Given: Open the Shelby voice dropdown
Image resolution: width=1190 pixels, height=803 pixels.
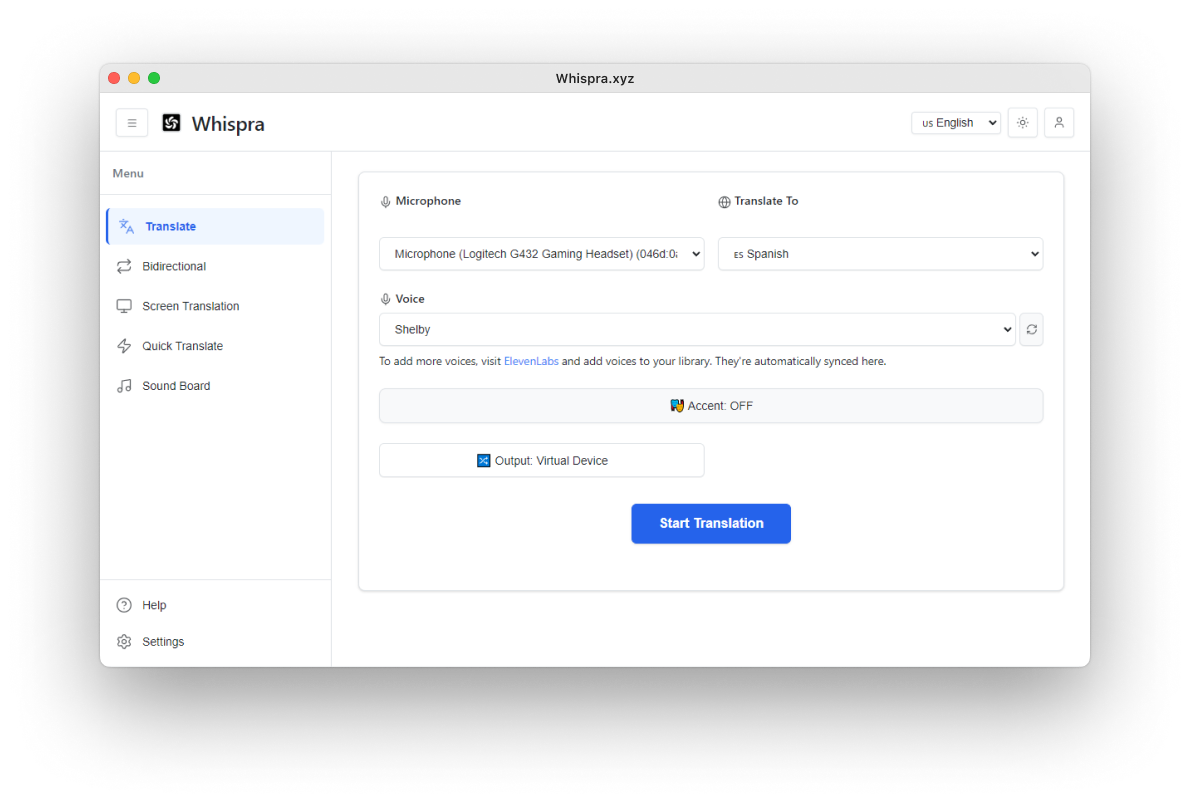Looking at the screenshot, I should tap(696, 329).
